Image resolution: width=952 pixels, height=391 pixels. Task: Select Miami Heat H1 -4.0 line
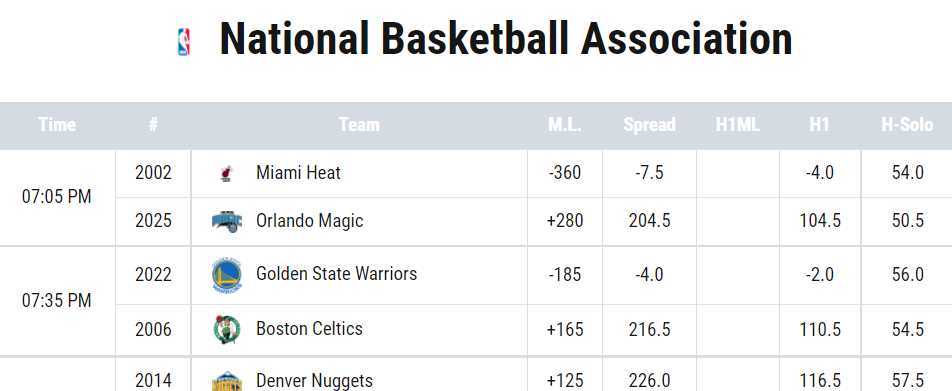[x=819, y=173]
